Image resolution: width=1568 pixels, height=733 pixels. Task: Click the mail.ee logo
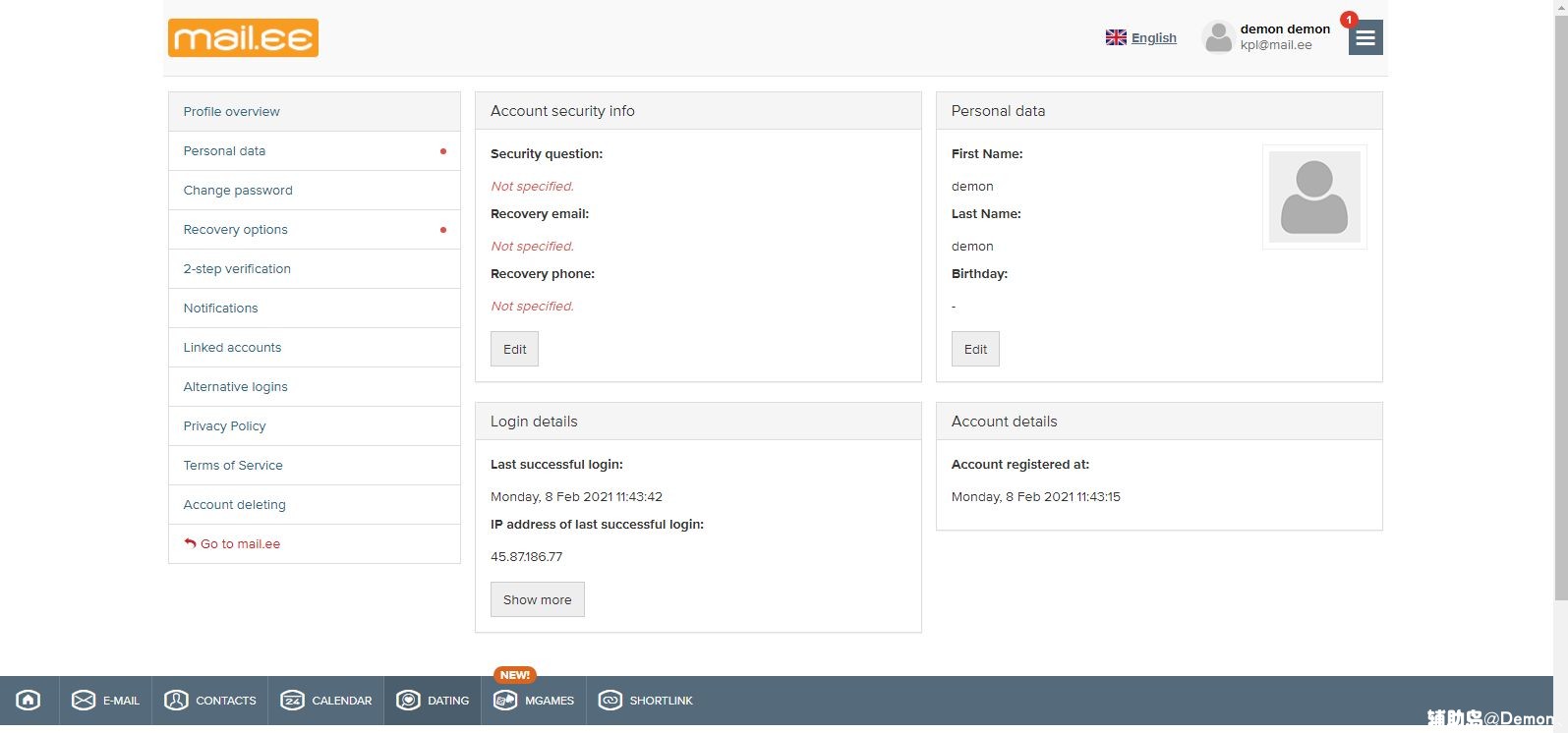click(243, 37)
